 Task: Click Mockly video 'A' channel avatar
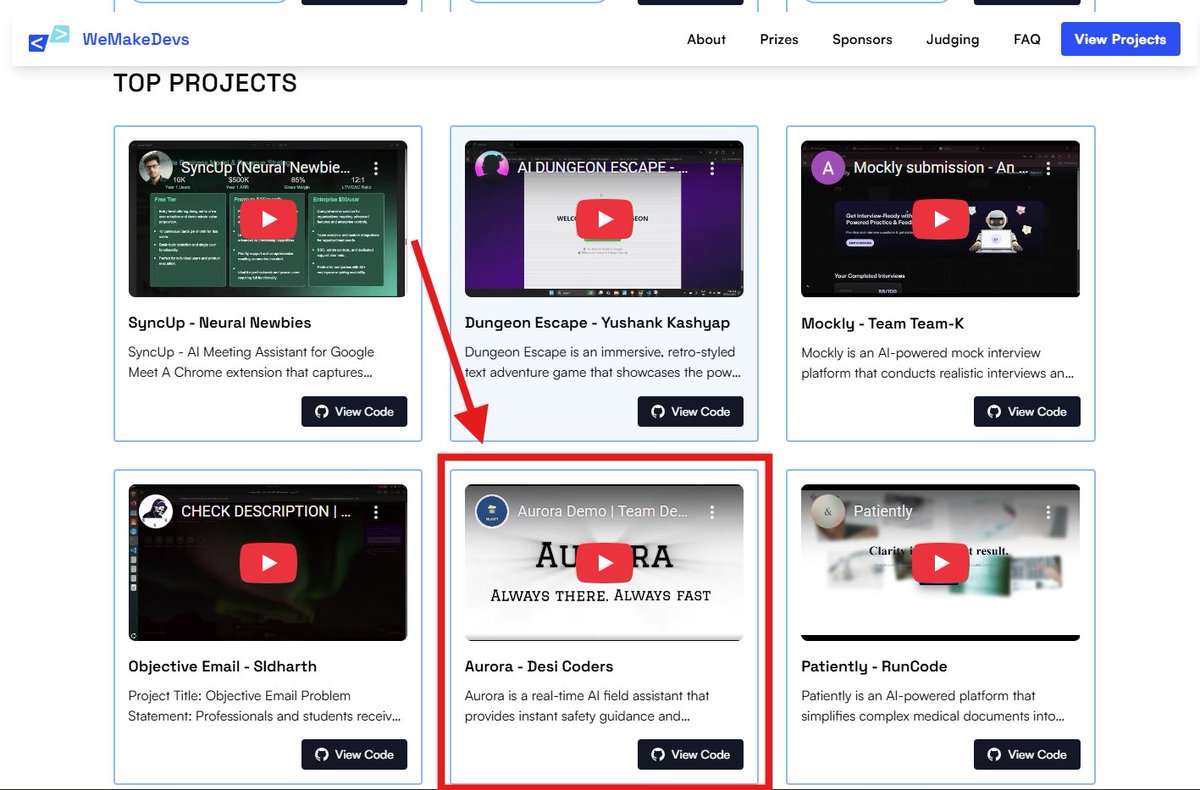828,168
